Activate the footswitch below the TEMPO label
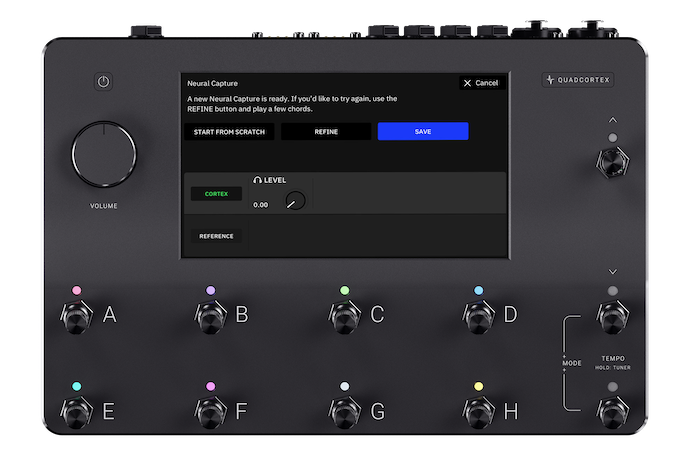Image resolution: width=700 pixels, height=470 pixels. [612, 412]
